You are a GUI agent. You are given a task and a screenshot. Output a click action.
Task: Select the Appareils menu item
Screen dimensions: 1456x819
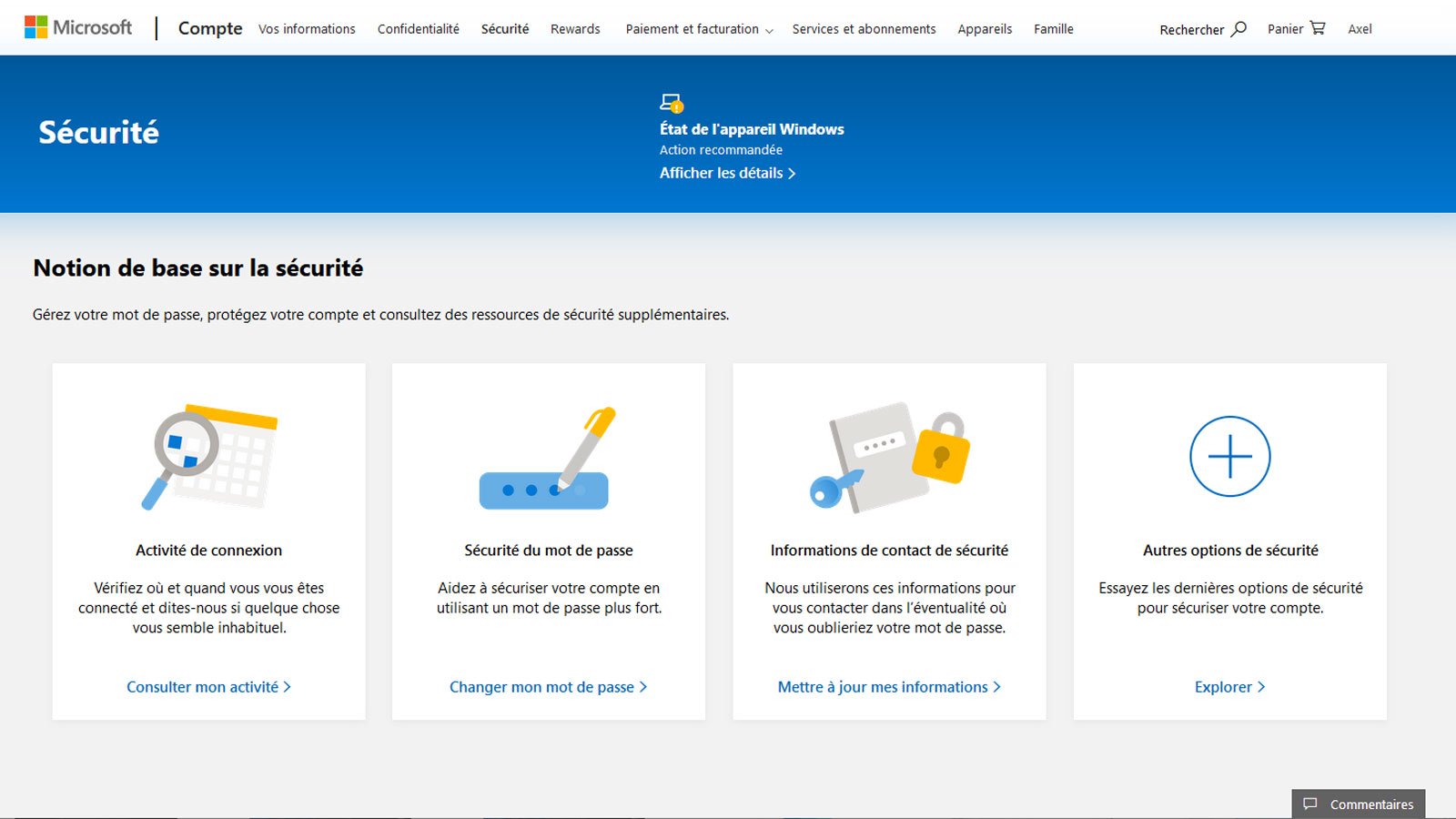pos(984,28)
